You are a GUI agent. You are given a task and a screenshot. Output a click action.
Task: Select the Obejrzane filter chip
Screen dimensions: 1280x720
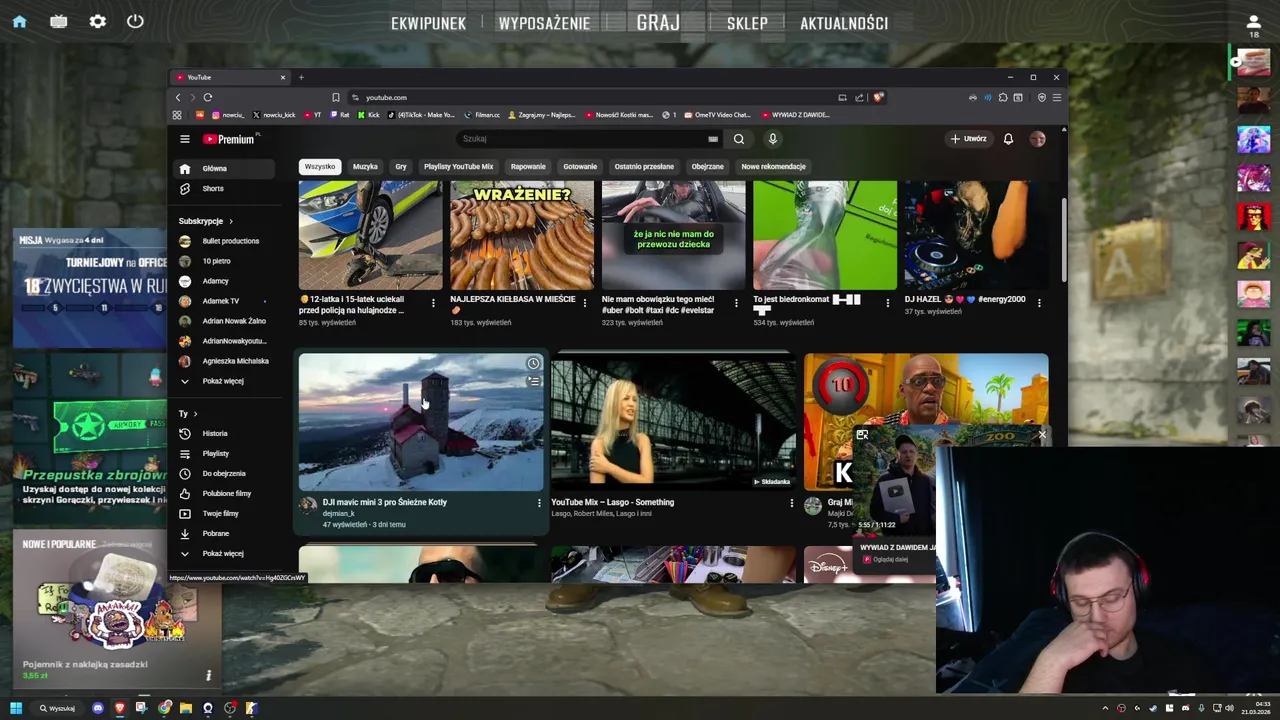pyautogui.click(x=707, y=166)
